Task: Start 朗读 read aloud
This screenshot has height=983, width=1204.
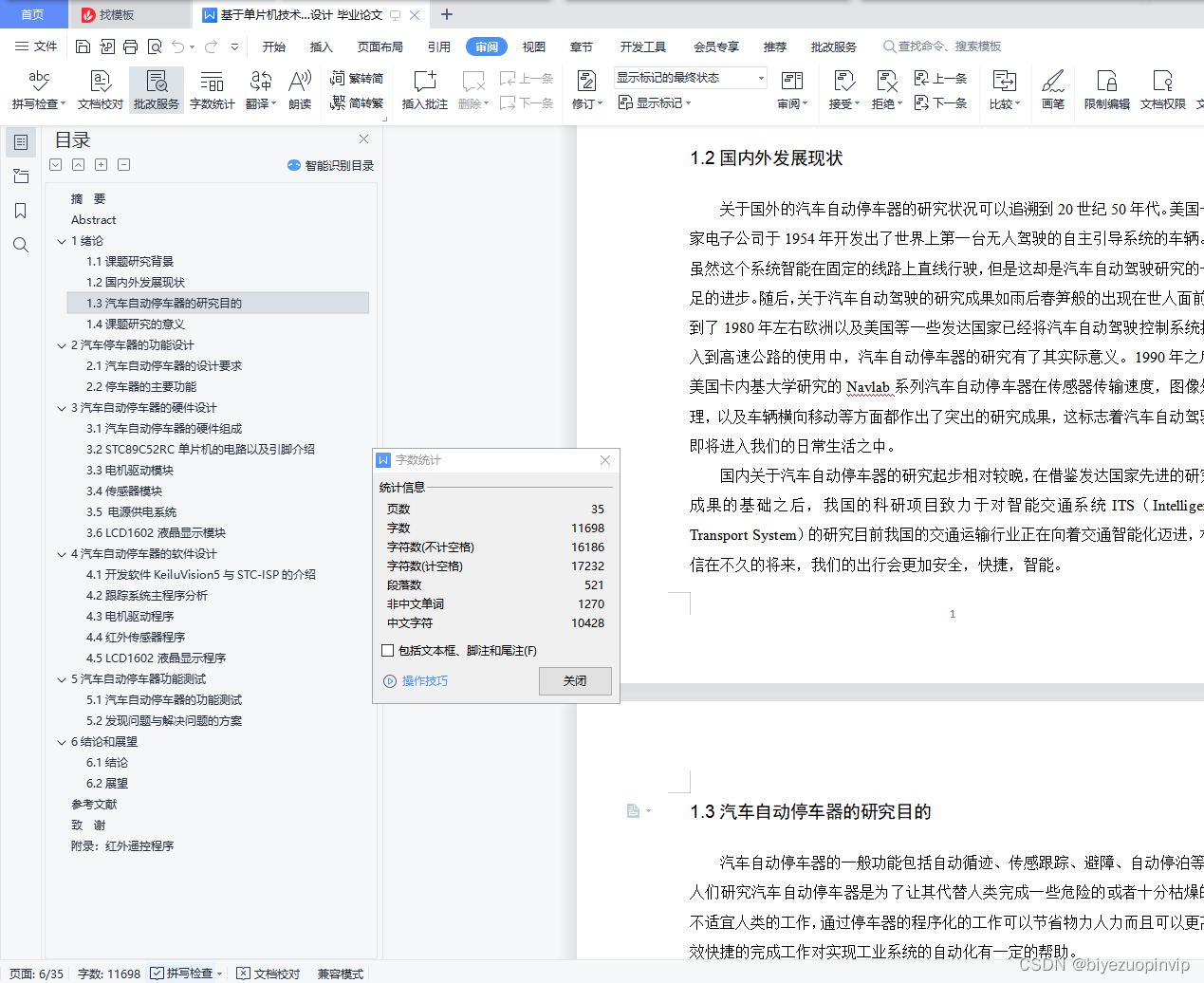Action: pyautogui.click(x=300, y=90)
